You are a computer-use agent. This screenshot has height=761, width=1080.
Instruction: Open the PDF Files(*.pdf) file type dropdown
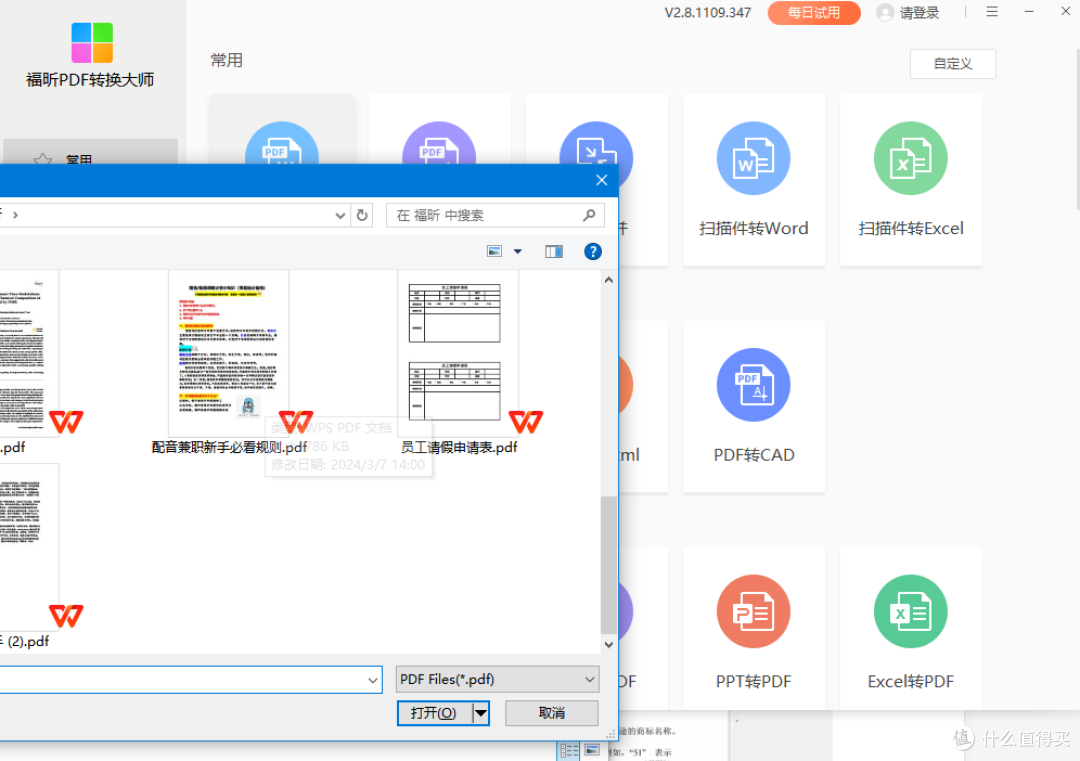pos(497,679)
